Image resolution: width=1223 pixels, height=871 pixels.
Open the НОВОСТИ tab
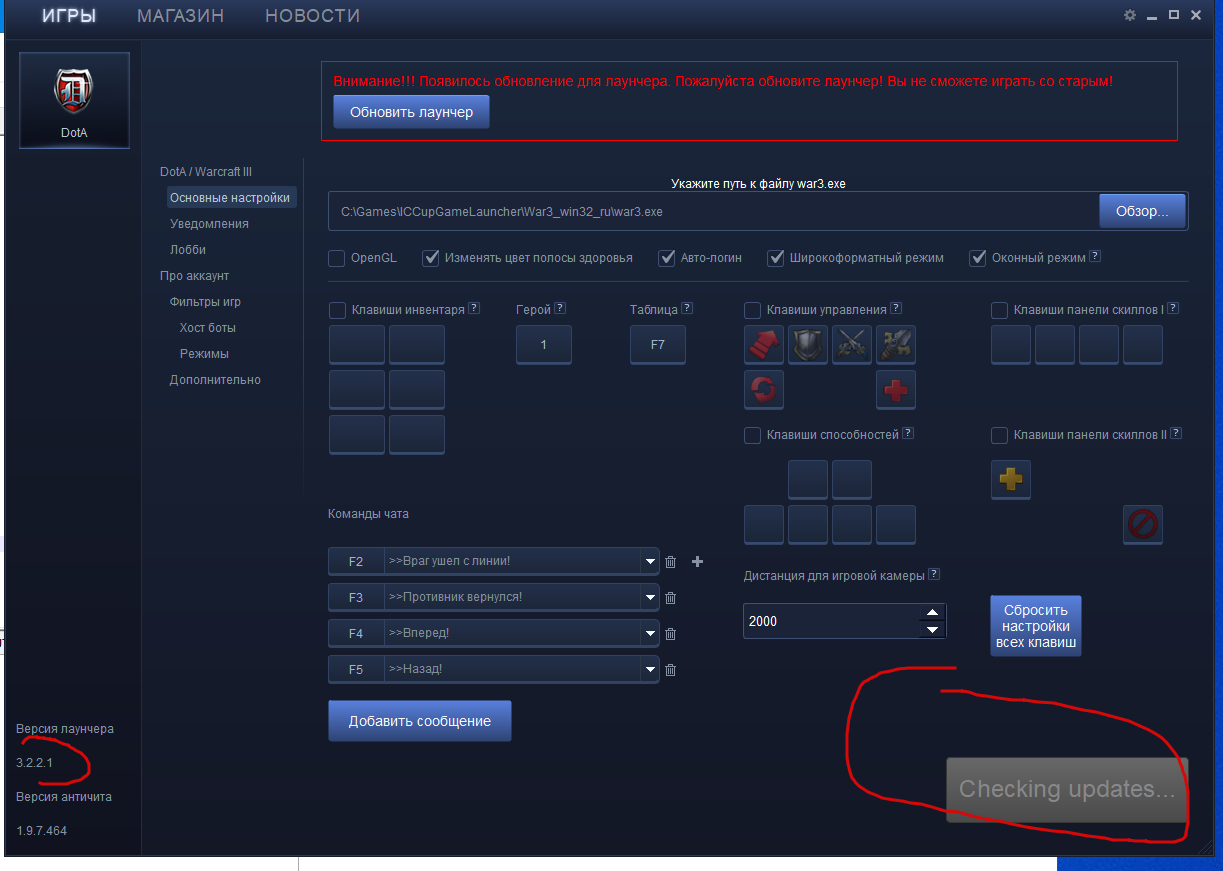click(312, 16)
